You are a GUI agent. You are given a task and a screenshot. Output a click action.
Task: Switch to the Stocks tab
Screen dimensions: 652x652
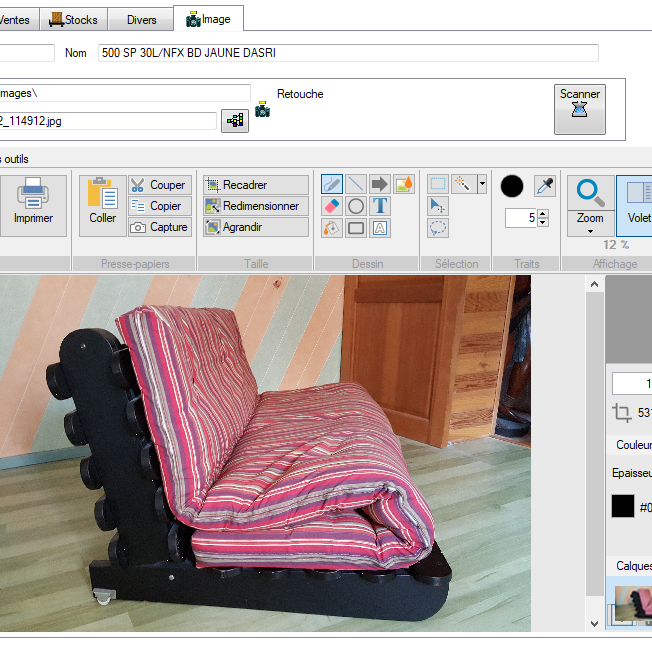74,19
